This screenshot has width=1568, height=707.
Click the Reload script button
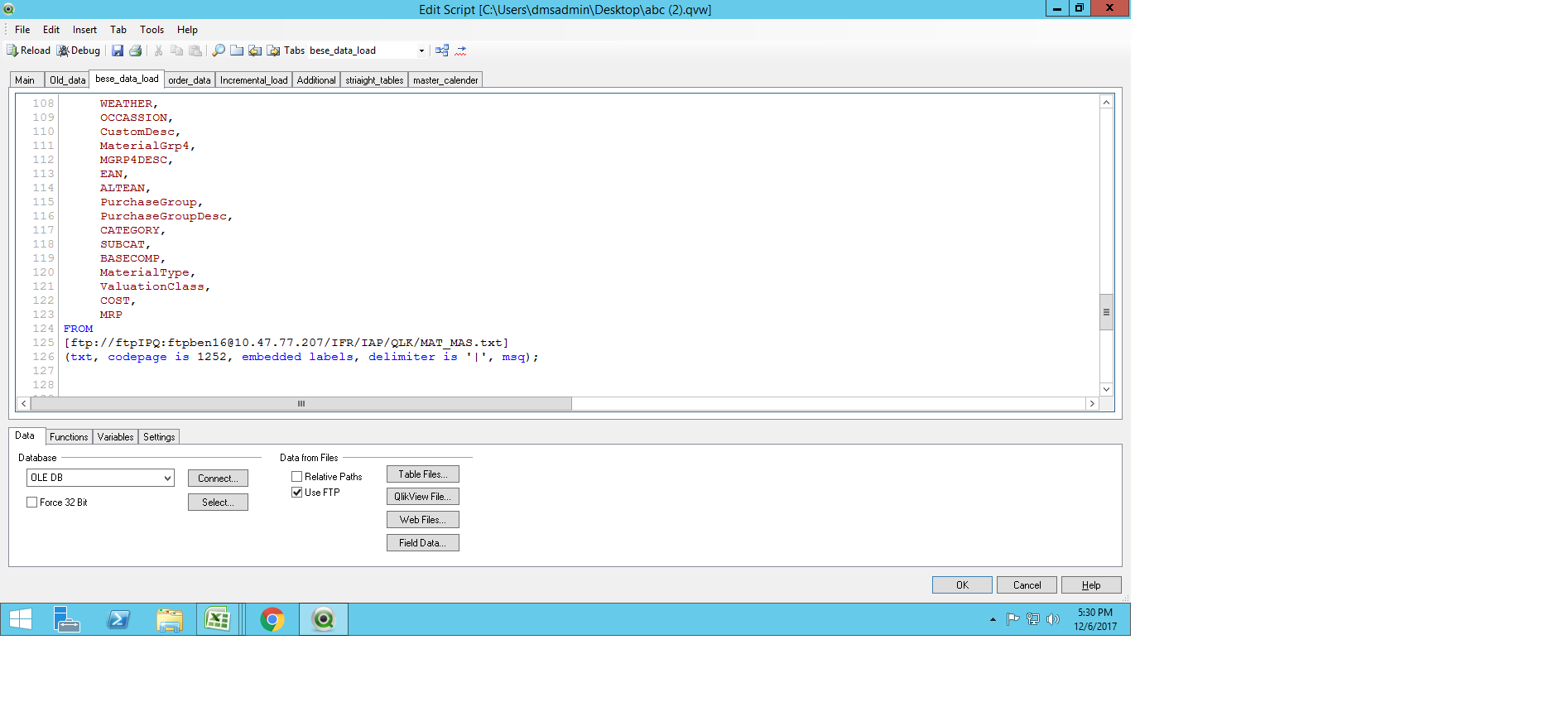pyautogui.click(x=29, y=50)
